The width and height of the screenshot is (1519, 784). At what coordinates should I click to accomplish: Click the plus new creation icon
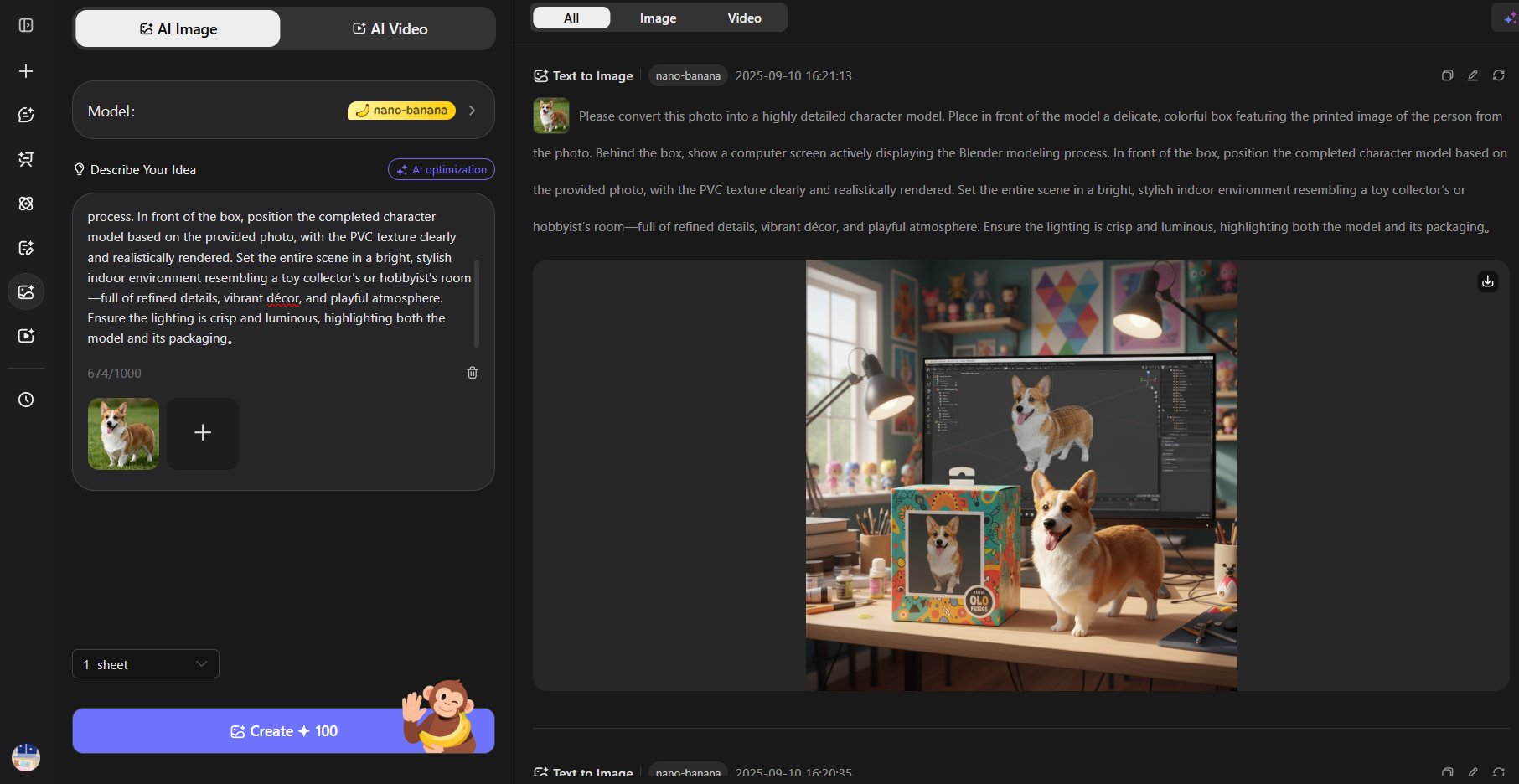pos(26,71)
